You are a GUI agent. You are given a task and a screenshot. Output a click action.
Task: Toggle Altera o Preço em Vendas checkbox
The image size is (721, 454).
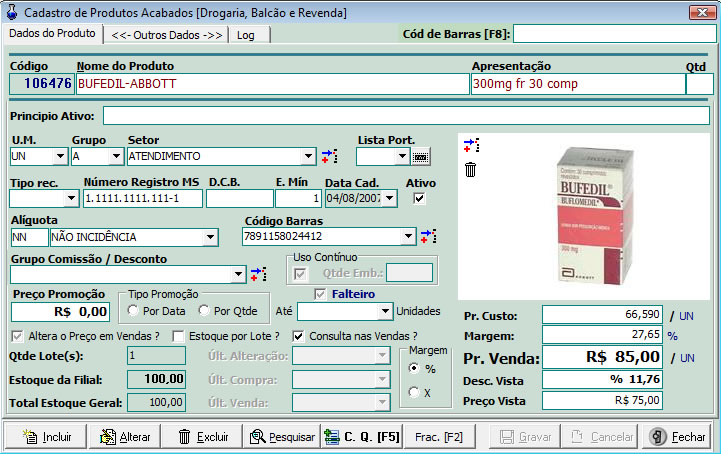pyautogui.click(x=17, y=336)
